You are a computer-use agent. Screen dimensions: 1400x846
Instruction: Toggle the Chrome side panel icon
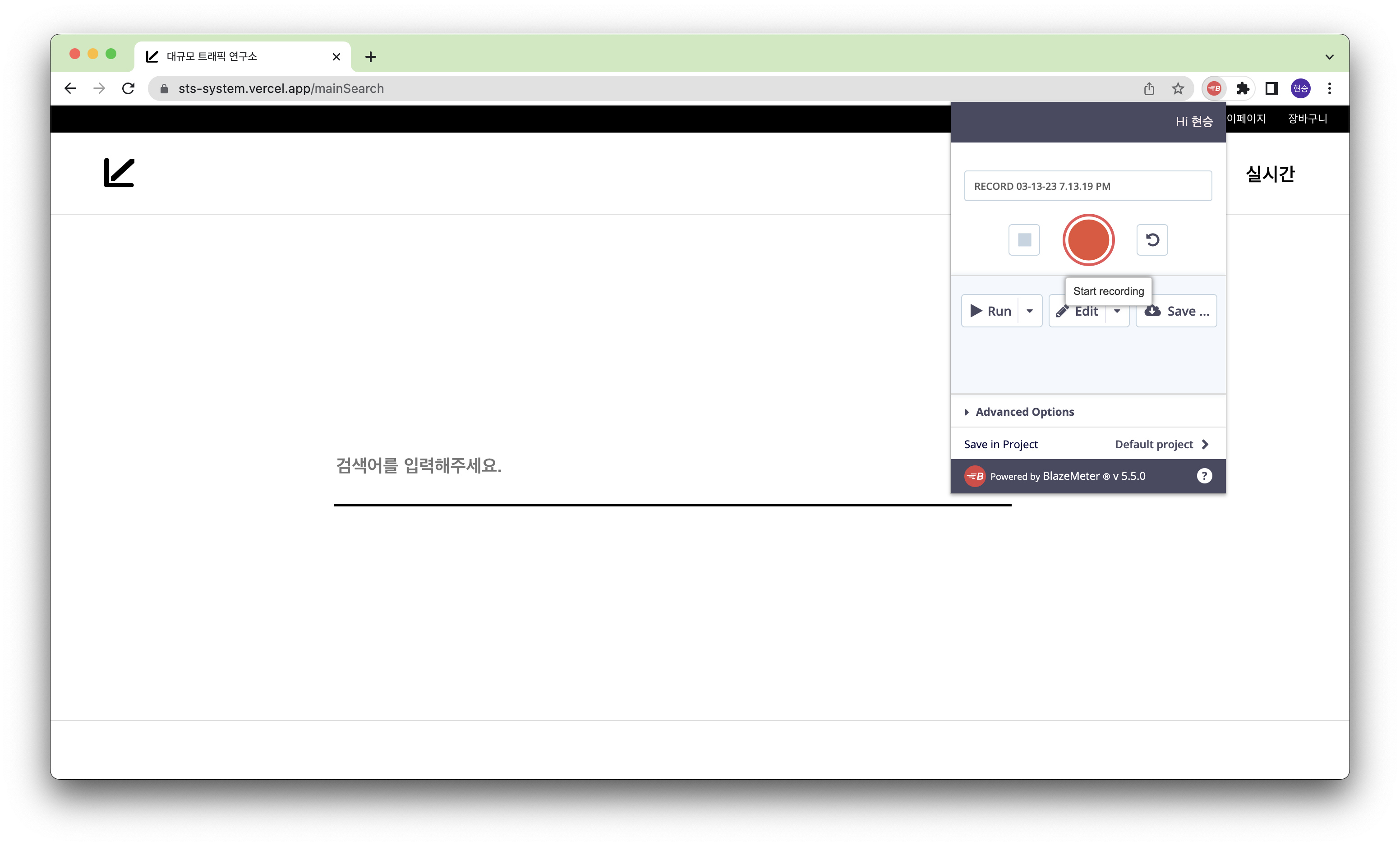[1271, 89]
